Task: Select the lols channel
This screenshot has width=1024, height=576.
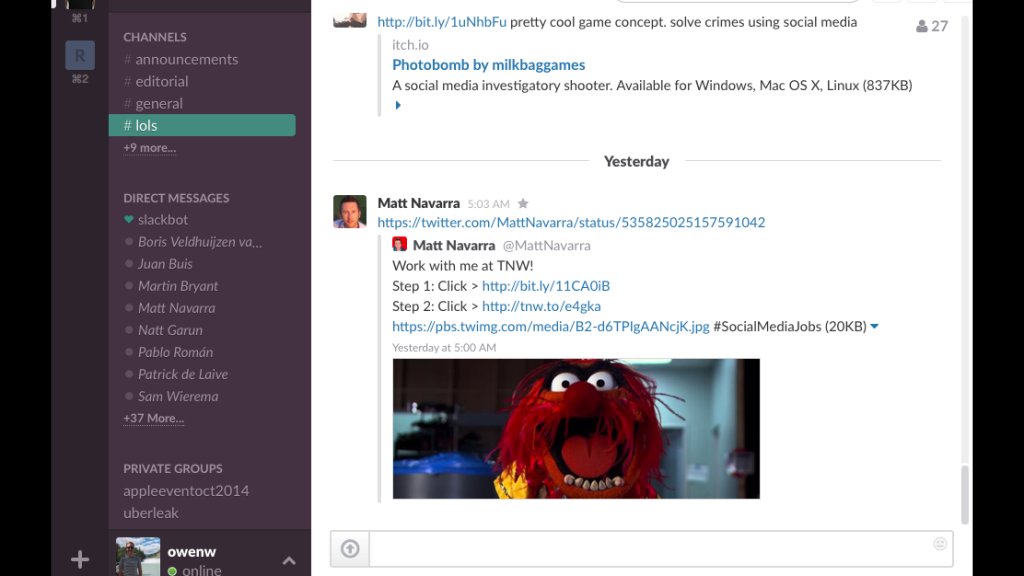Action: click(x=202, y=125)
